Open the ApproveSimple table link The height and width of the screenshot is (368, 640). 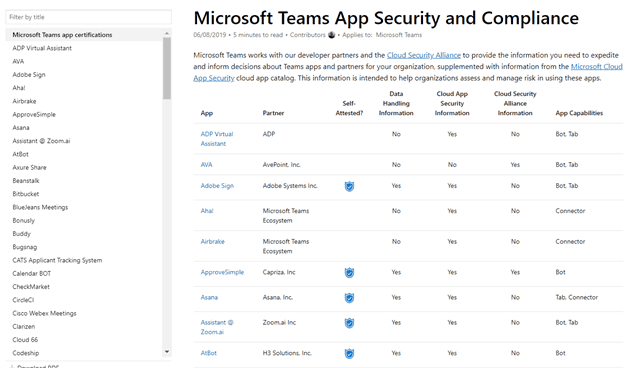click(222, 272)
